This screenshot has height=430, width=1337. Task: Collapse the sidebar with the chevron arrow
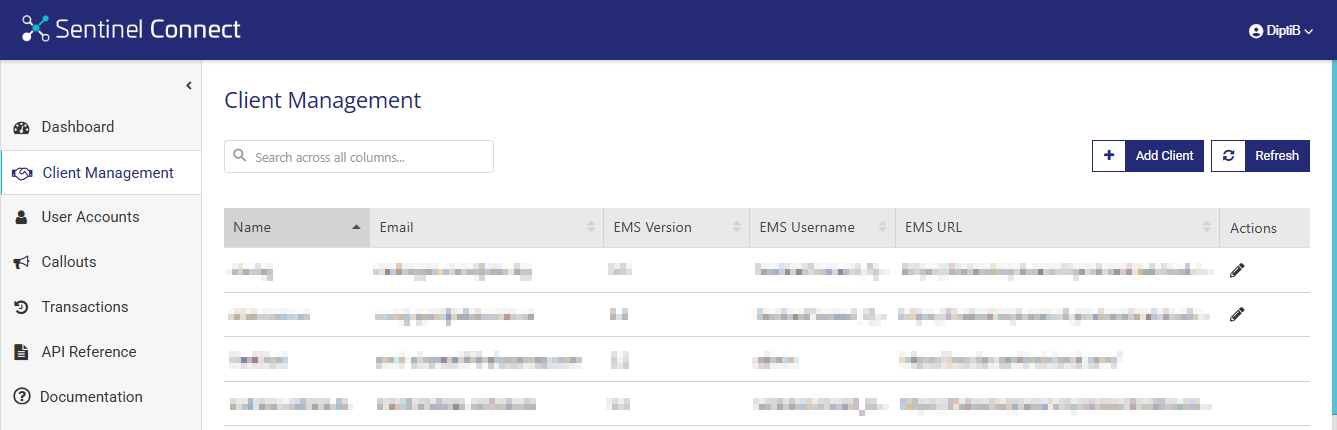[188, 86]
